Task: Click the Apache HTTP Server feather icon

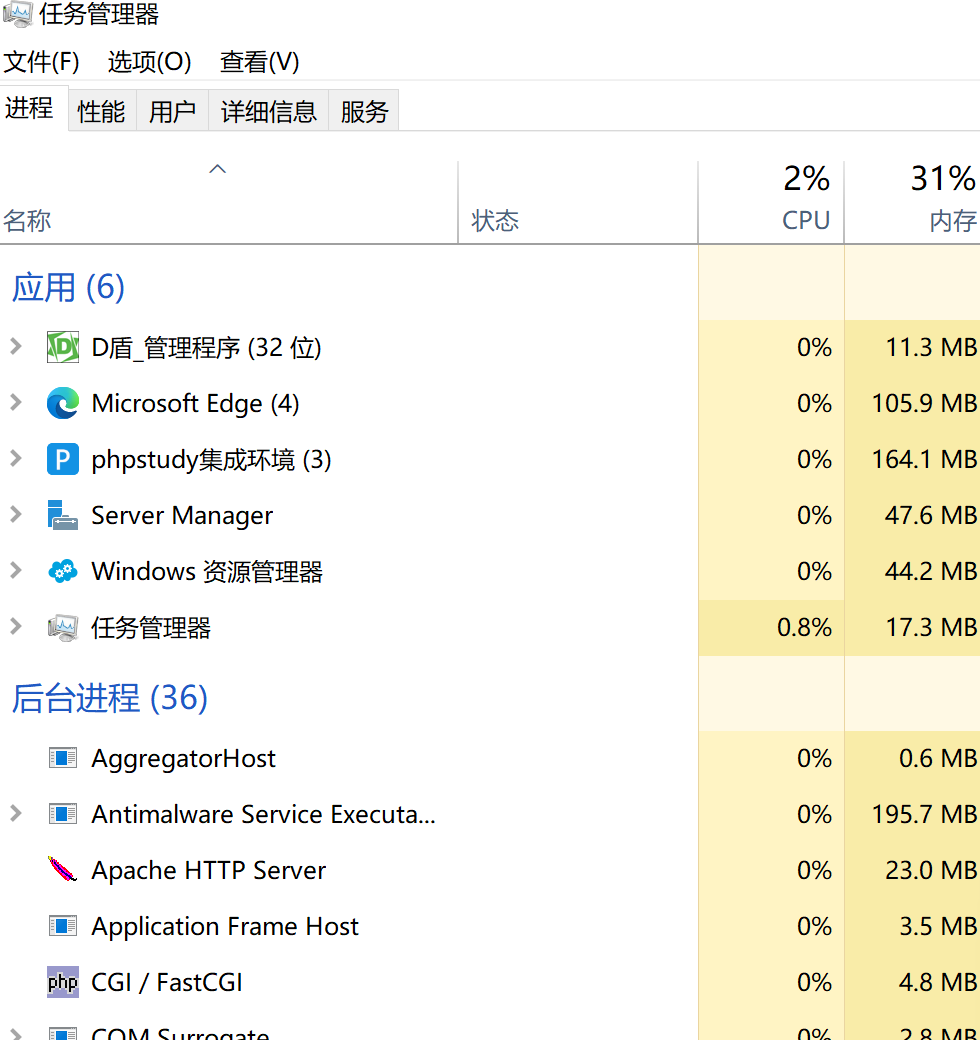Action: [x=63, y=870]
